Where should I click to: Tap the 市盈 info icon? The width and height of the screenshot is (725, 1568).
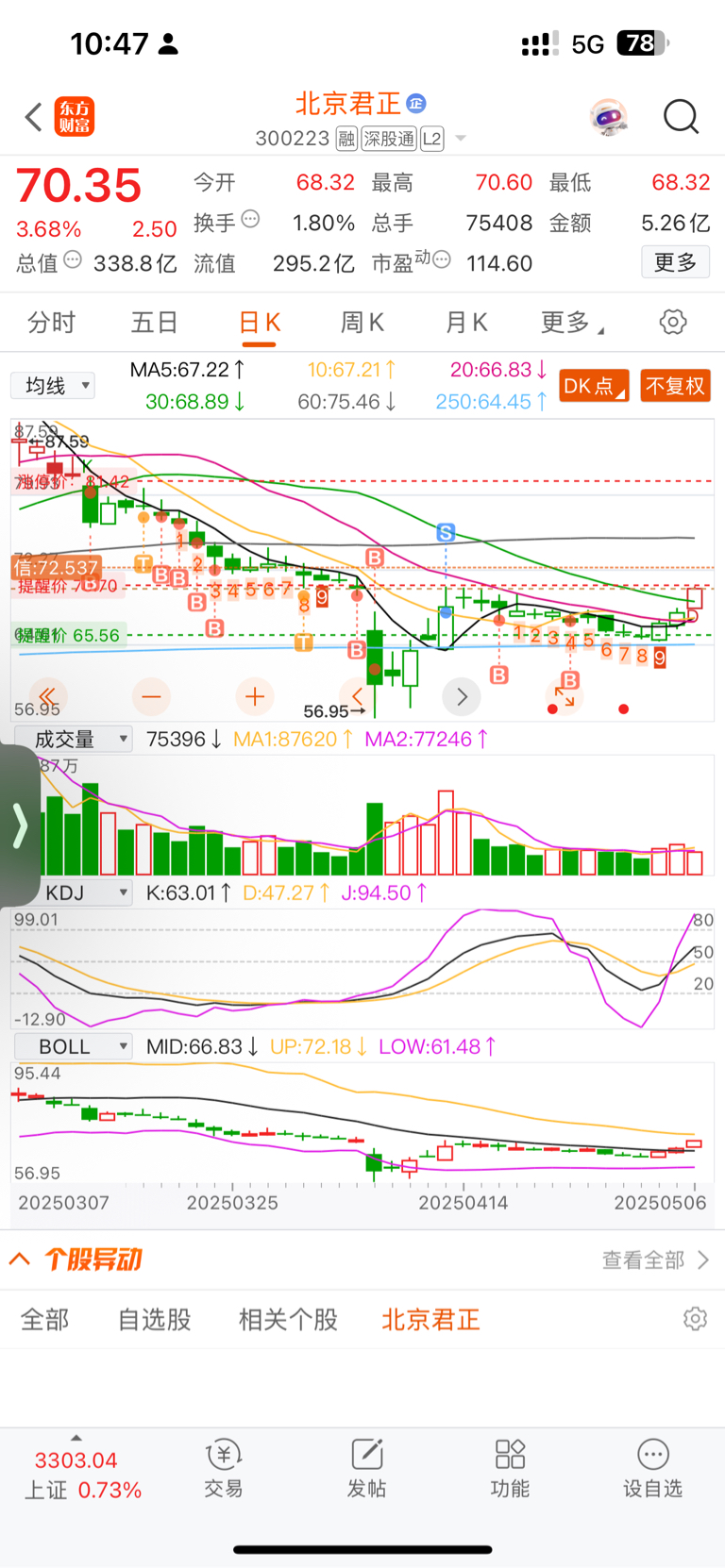pos(441,259)
